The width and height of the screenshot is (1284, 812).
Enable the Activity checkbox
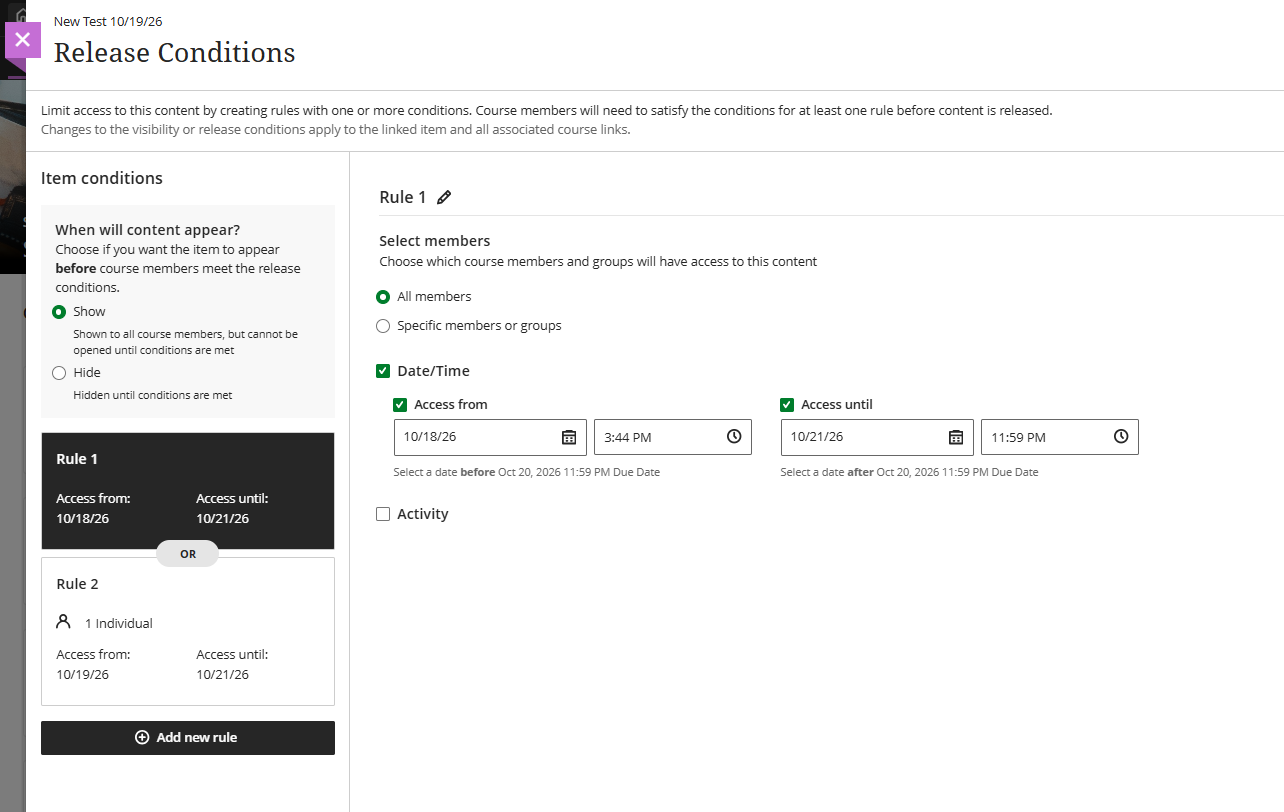pos(383,514)
